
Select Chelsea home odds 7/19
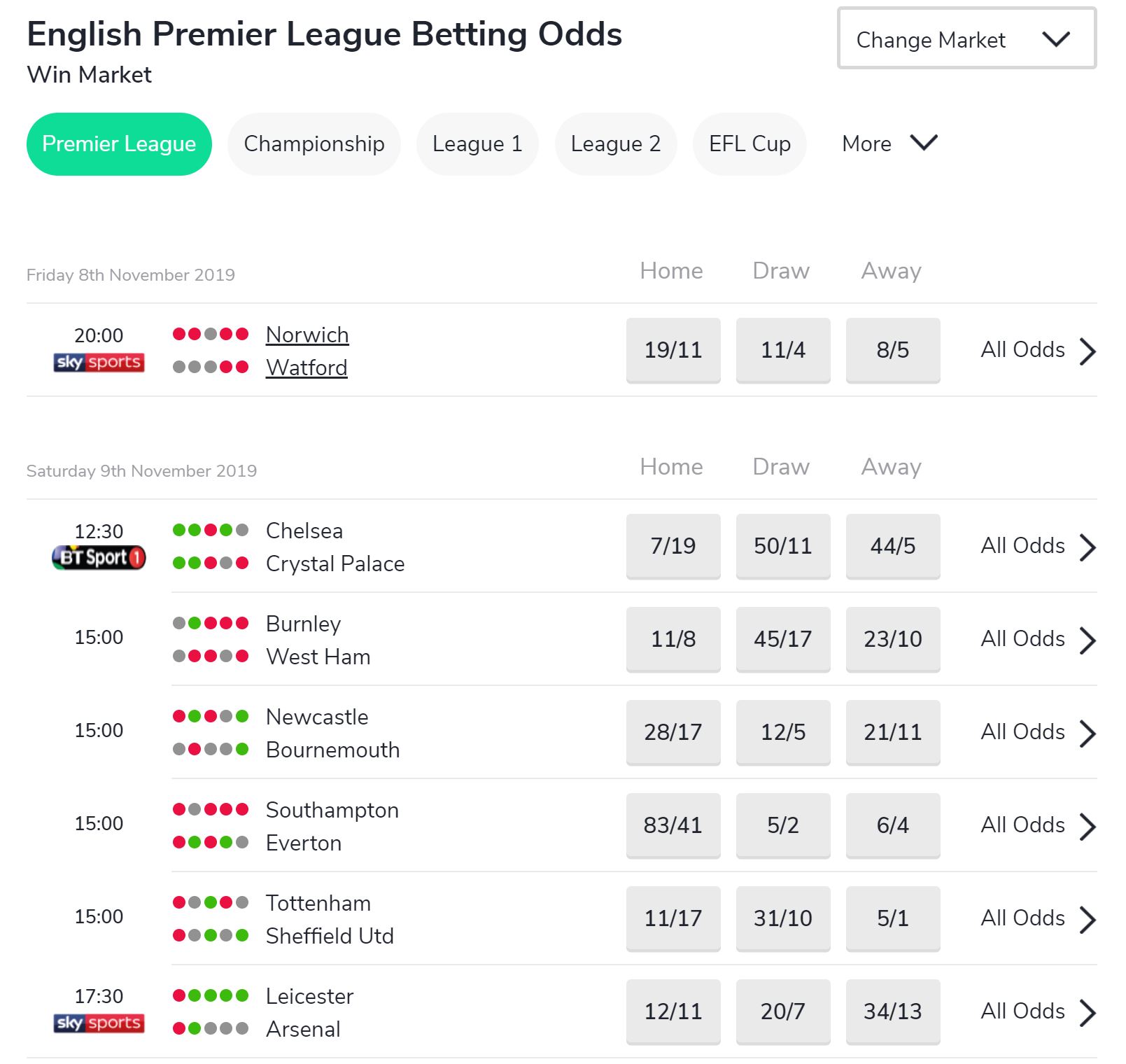[673, 546]
